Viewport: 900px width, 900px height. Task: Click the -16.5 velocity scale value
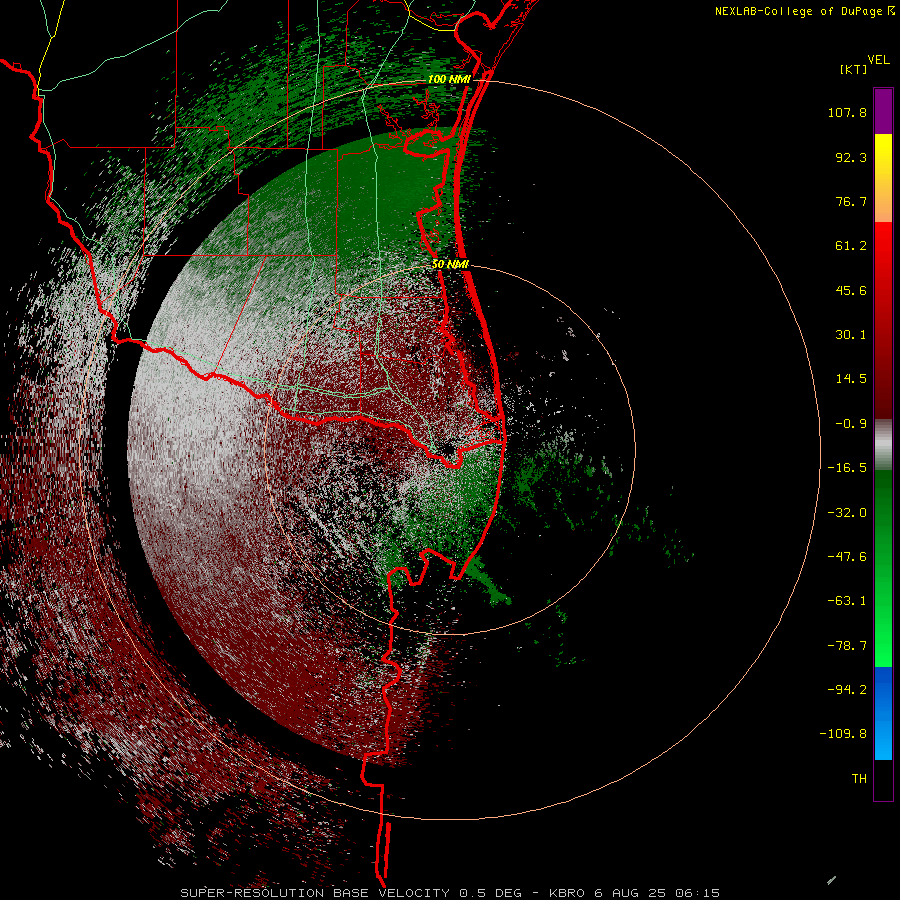tap(847, 468)
